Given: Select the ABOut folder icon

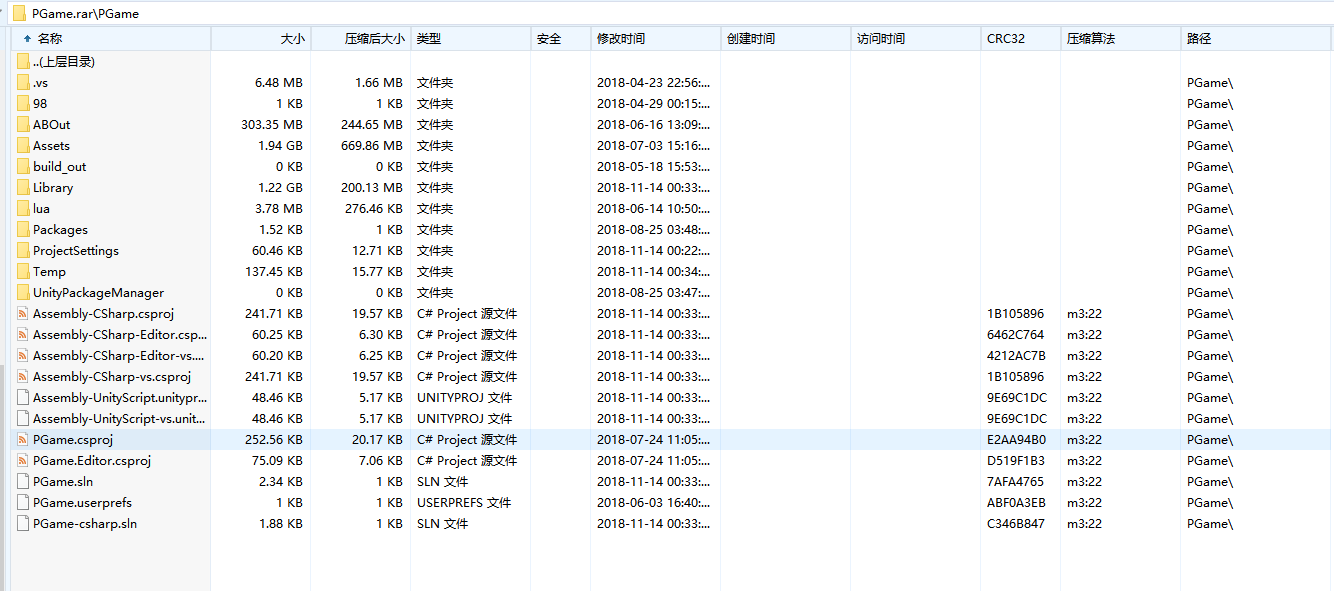Looking at the screenshot, I should tap(23, 125).
